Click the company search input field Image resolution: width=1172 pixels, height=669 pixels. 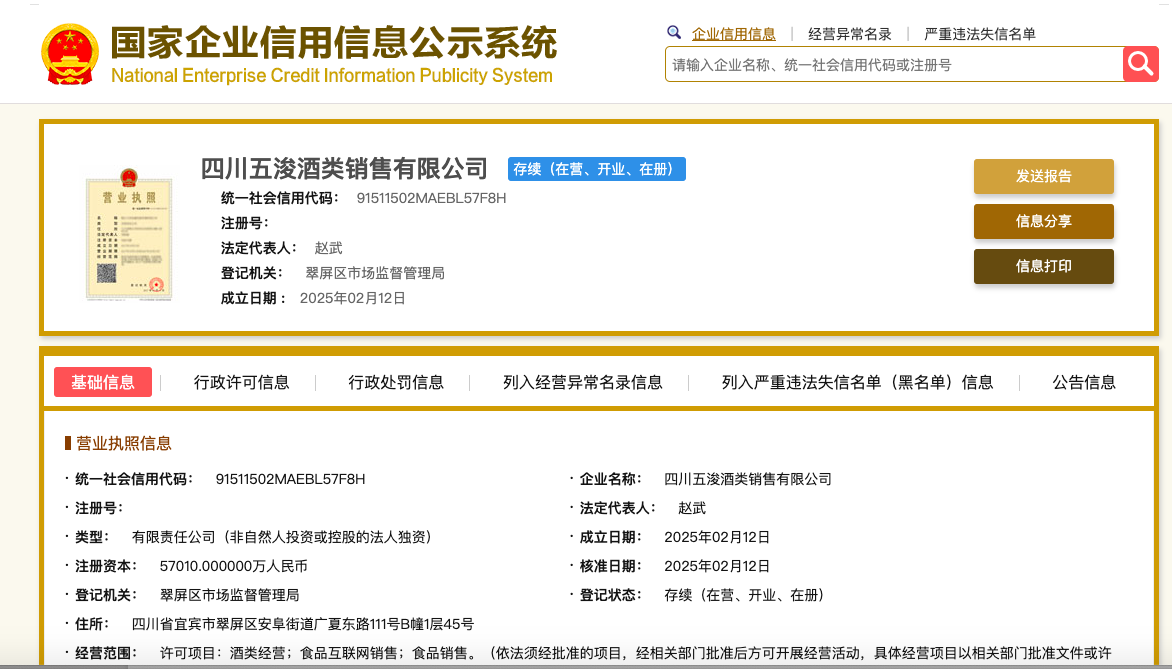tap(893, 65)
